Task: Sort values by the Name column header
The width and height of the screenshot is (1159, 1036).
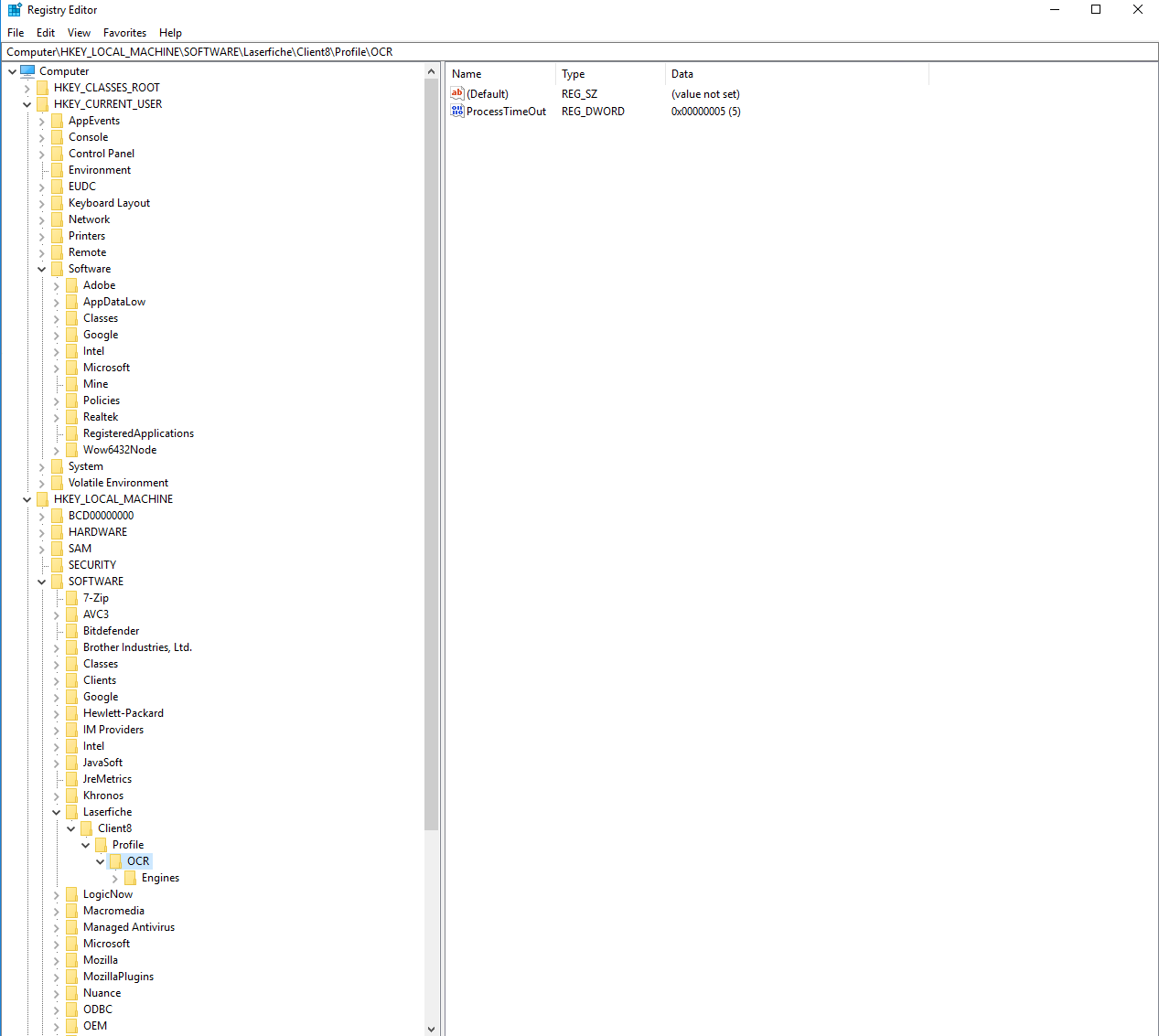Action: click(500, 74)
